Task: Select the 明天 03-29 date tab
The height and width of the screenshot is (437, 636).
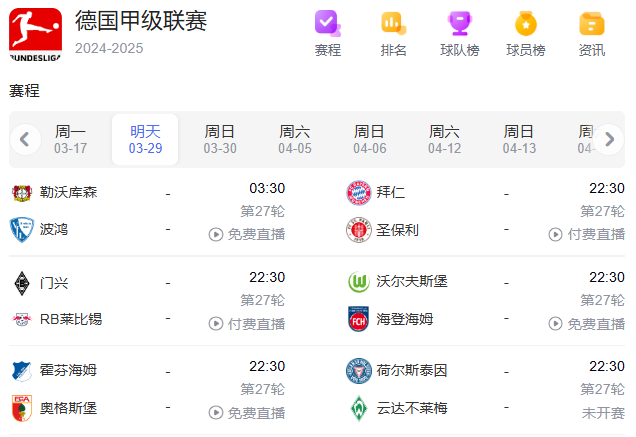Action: tap(145, 139)
